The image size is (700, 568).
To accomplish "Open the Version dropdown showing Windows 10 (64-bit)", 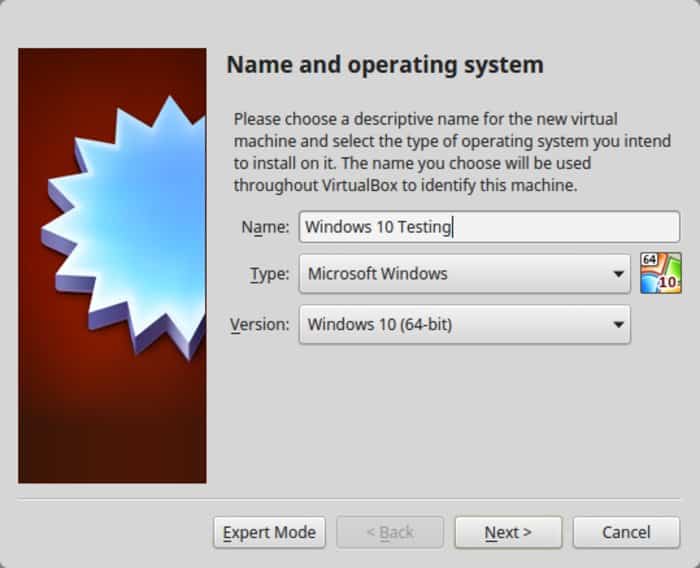I will (465, 325).
